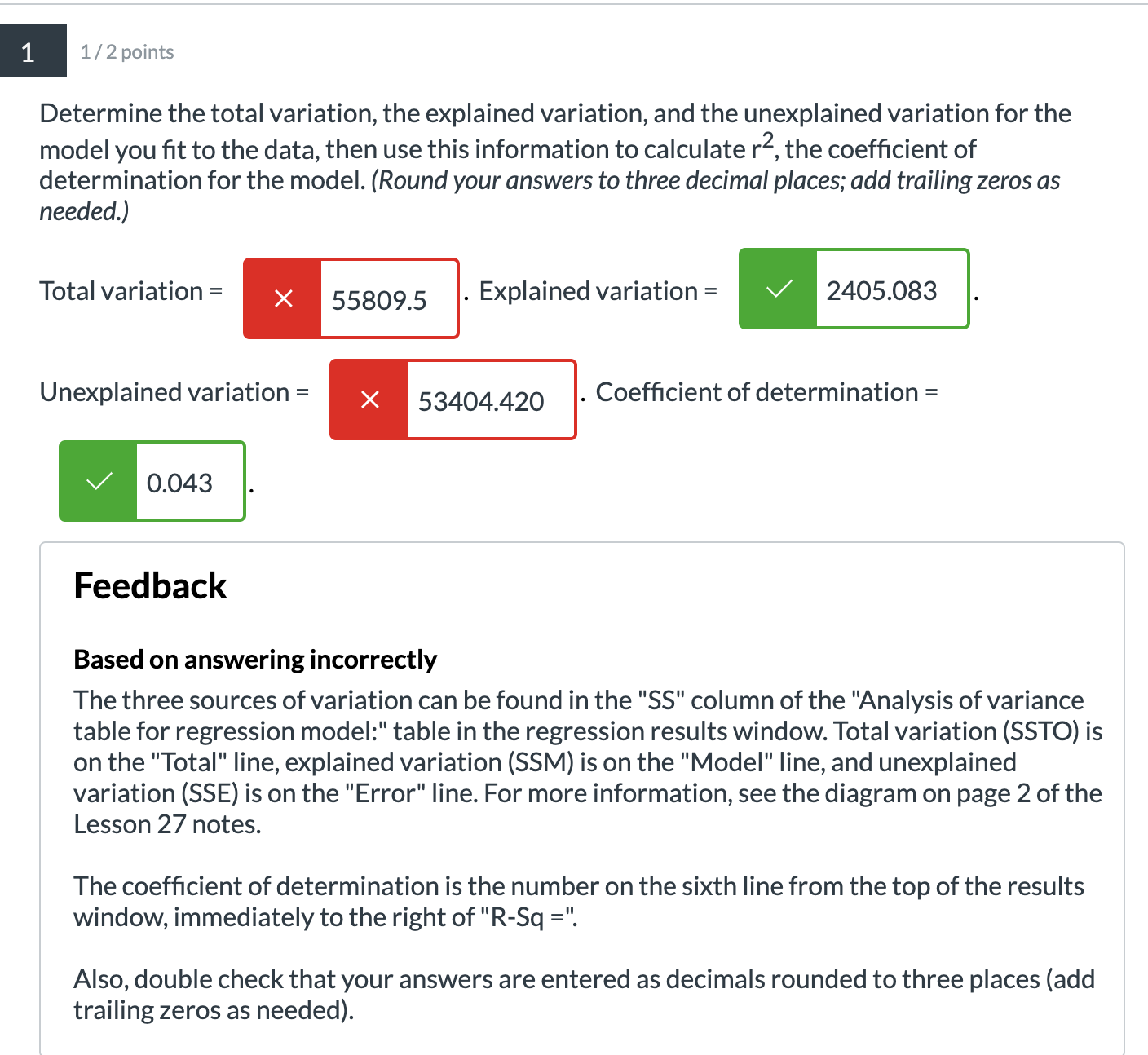Click the 1 / 2 points score label
Image resolution: width=1148 pixels, height=1055 pixels.
point(127,52)
